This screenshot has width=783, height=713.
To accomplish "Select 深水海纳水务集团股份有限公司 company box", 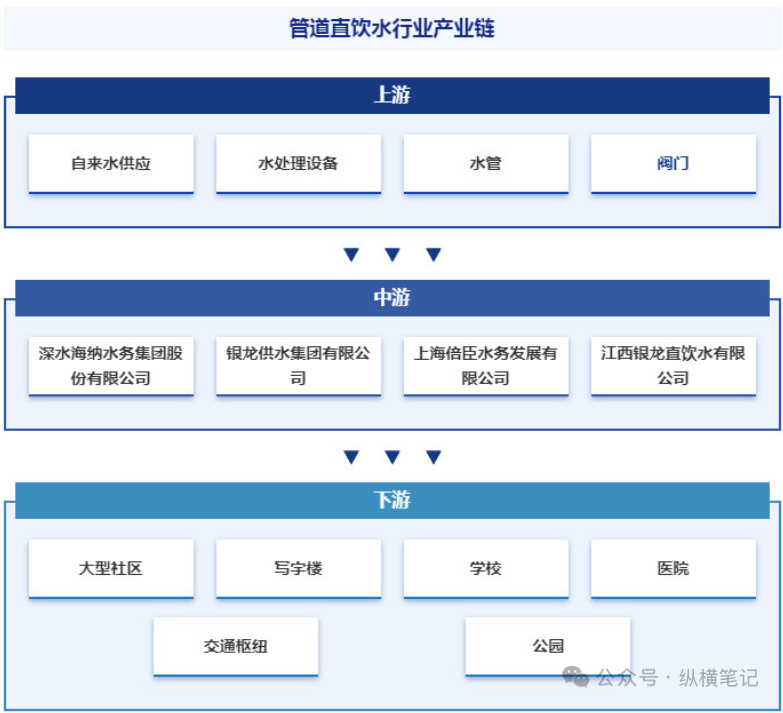I will coord(111,366).
